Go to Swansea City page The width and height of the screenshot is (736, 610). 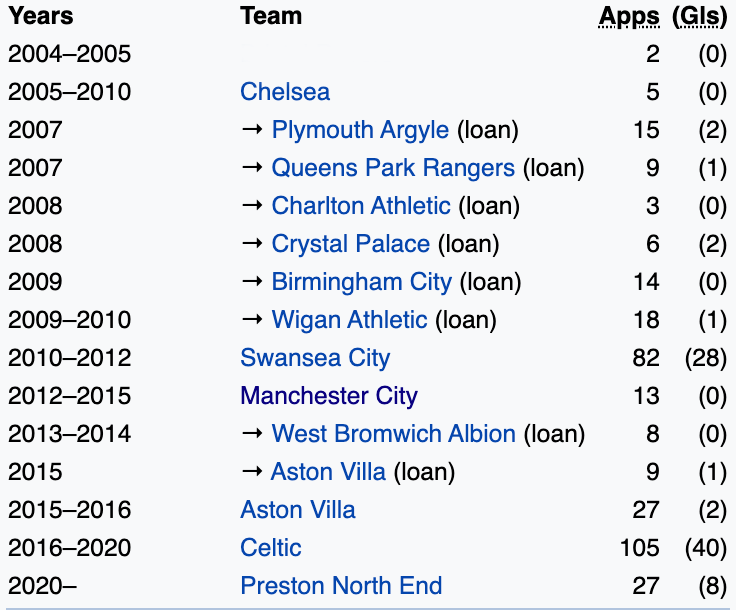(x=315, y=358)
